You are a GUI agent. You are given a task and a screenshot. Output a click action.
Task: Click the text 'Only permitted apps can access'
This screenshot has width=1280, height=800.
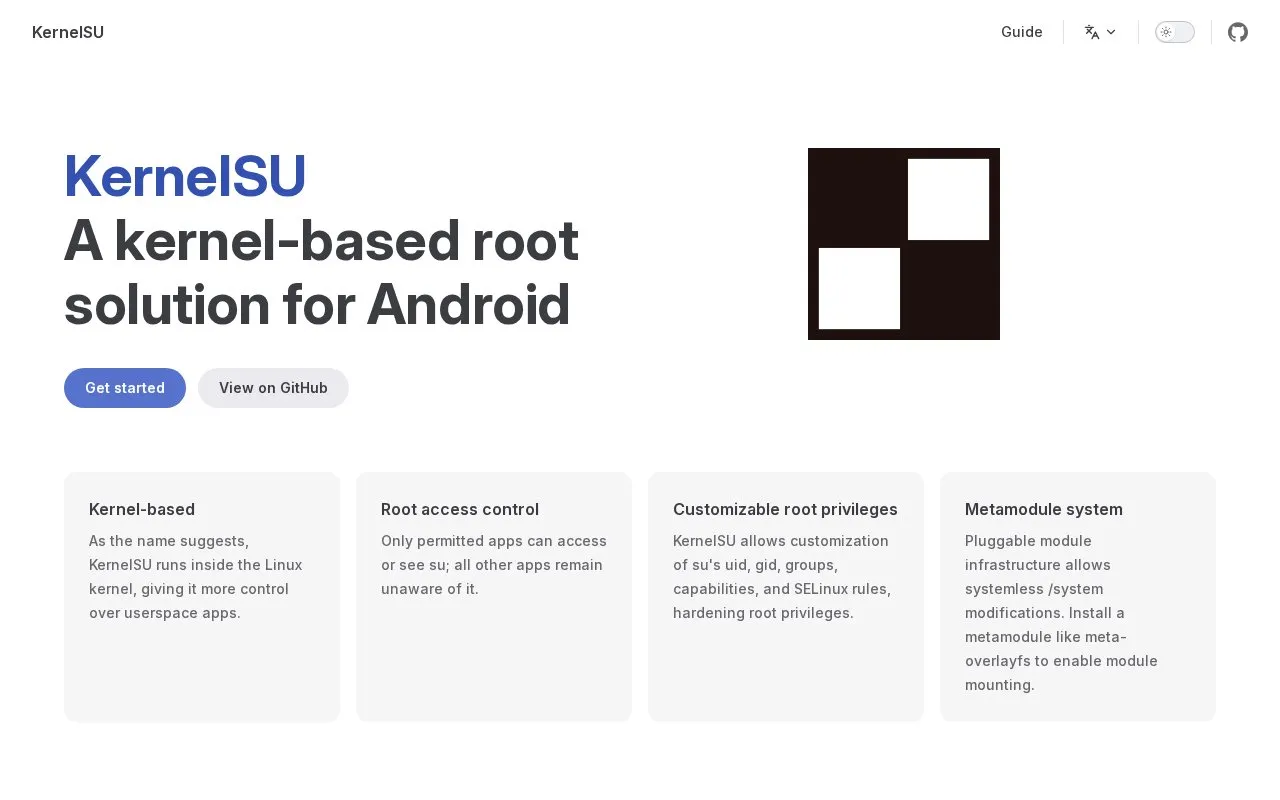(494, 541)
